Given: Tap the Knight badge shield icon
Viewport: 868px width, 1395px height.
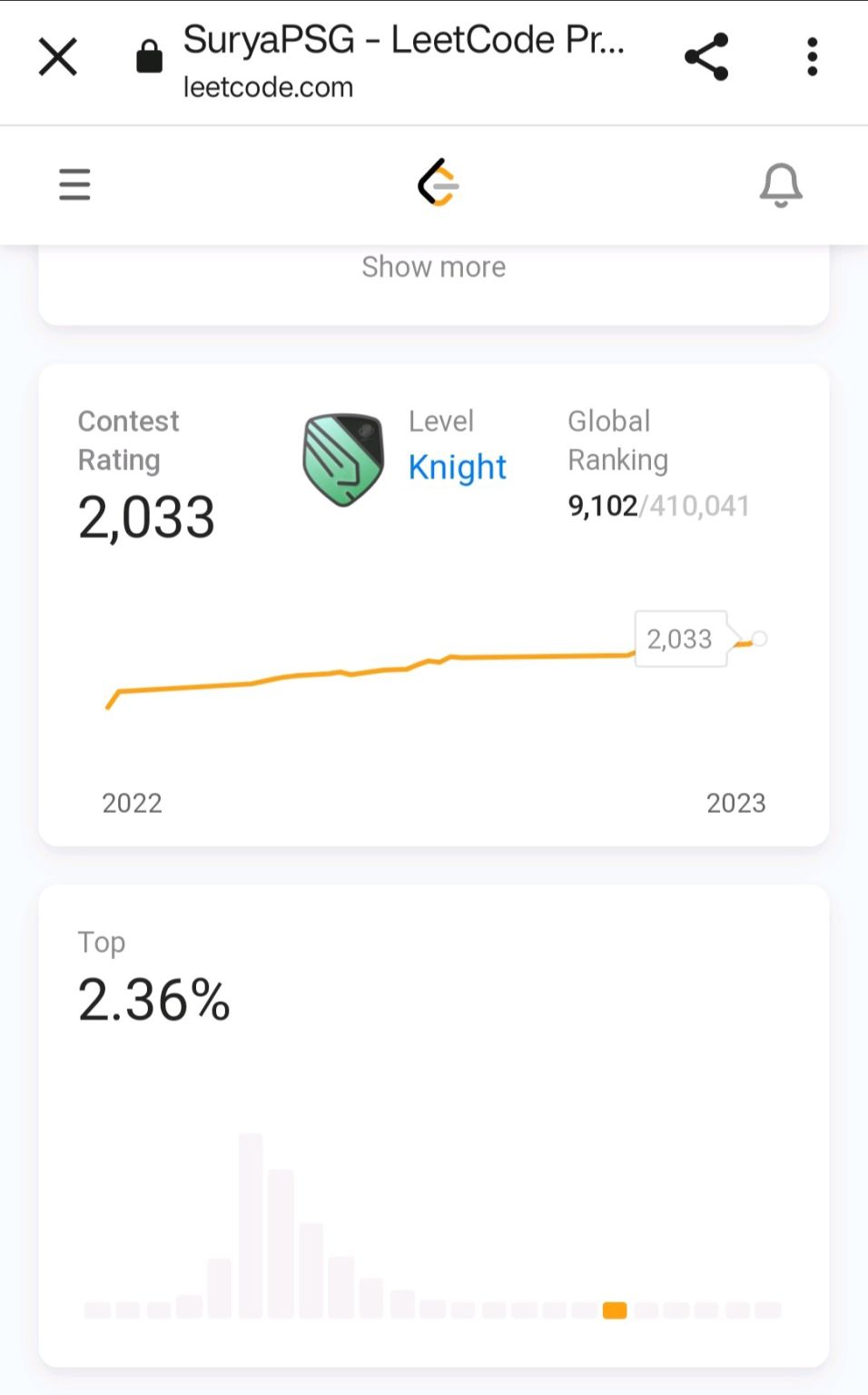Looking at the screenshot, I should [x=343, y=459].
